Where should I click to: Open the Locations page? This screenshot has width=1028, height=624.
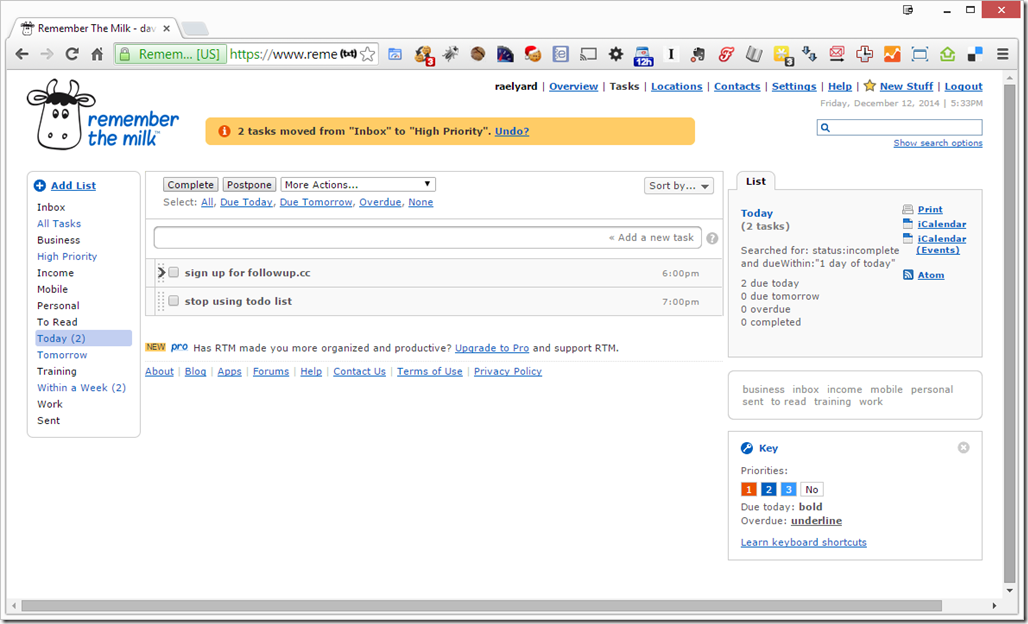click(x=677, y=87)
